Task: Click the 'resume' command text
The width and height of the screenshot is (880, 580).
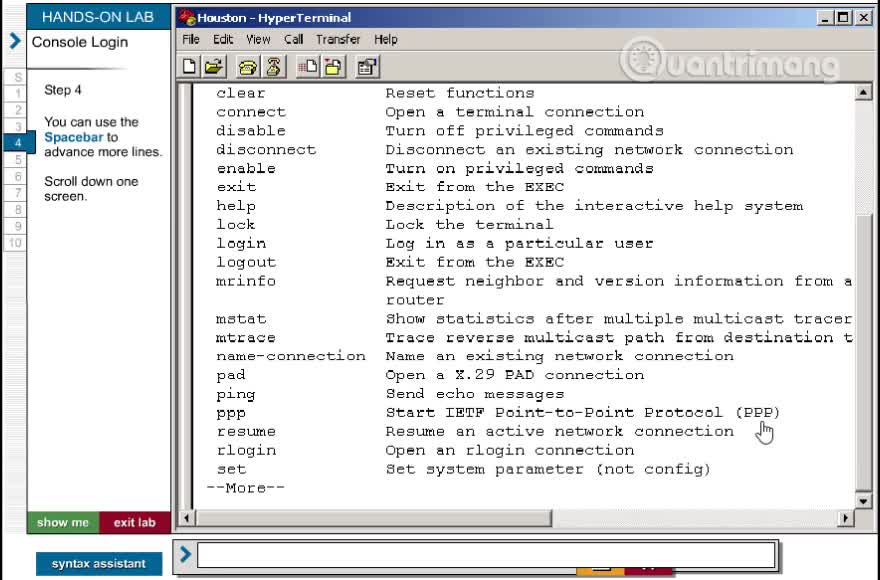Action: tap(246, 431)
